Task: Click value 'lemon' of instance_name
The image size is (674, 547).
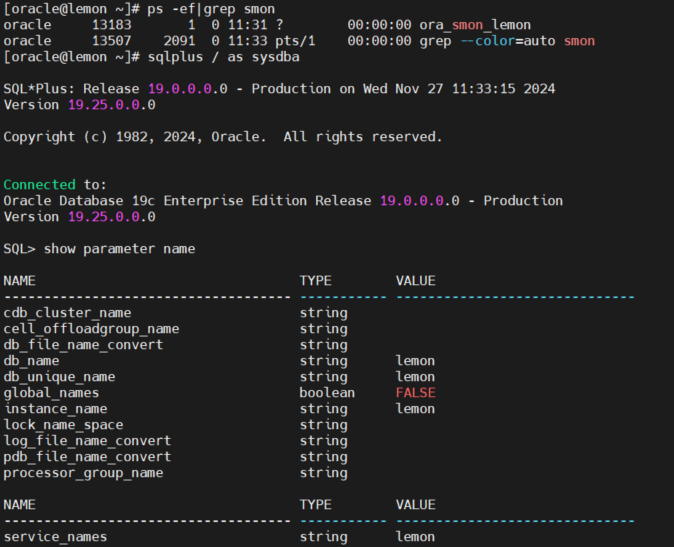Action: (x=415, y=409)
